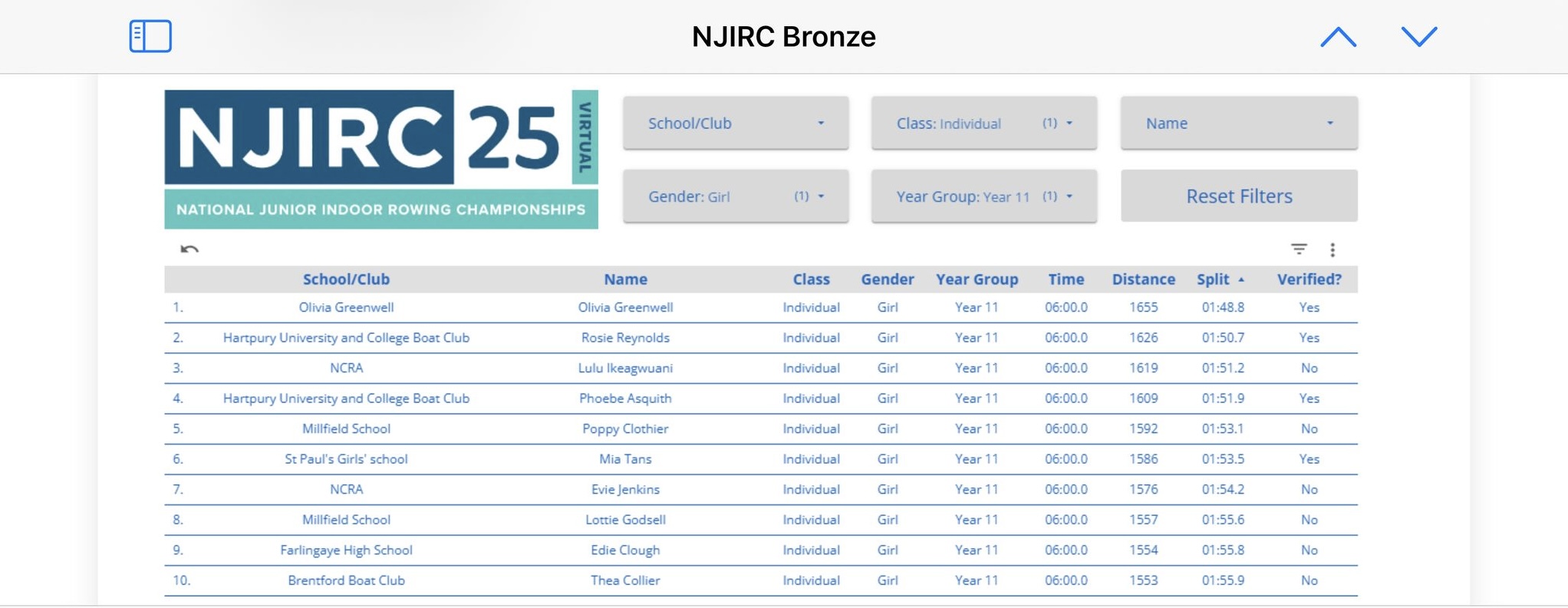Viewport: 1568px width, 608px height.
Task: Open the Name filter dropdown
Action: 1239,123
